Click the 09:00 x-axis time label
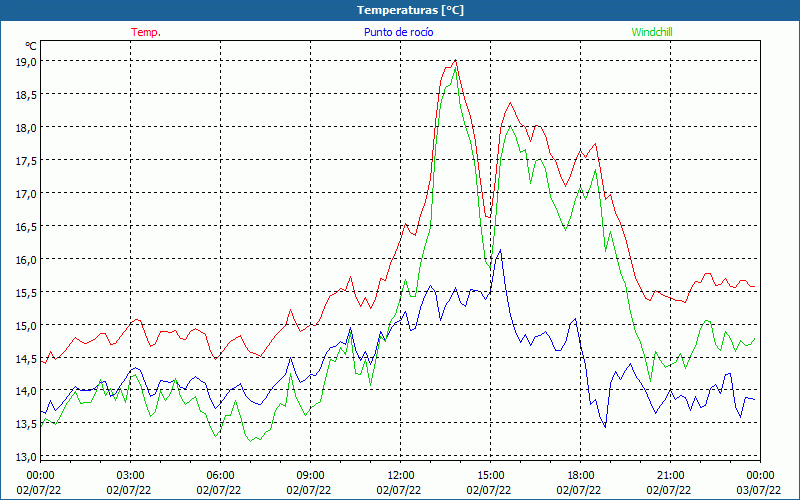 click(310, 476)
